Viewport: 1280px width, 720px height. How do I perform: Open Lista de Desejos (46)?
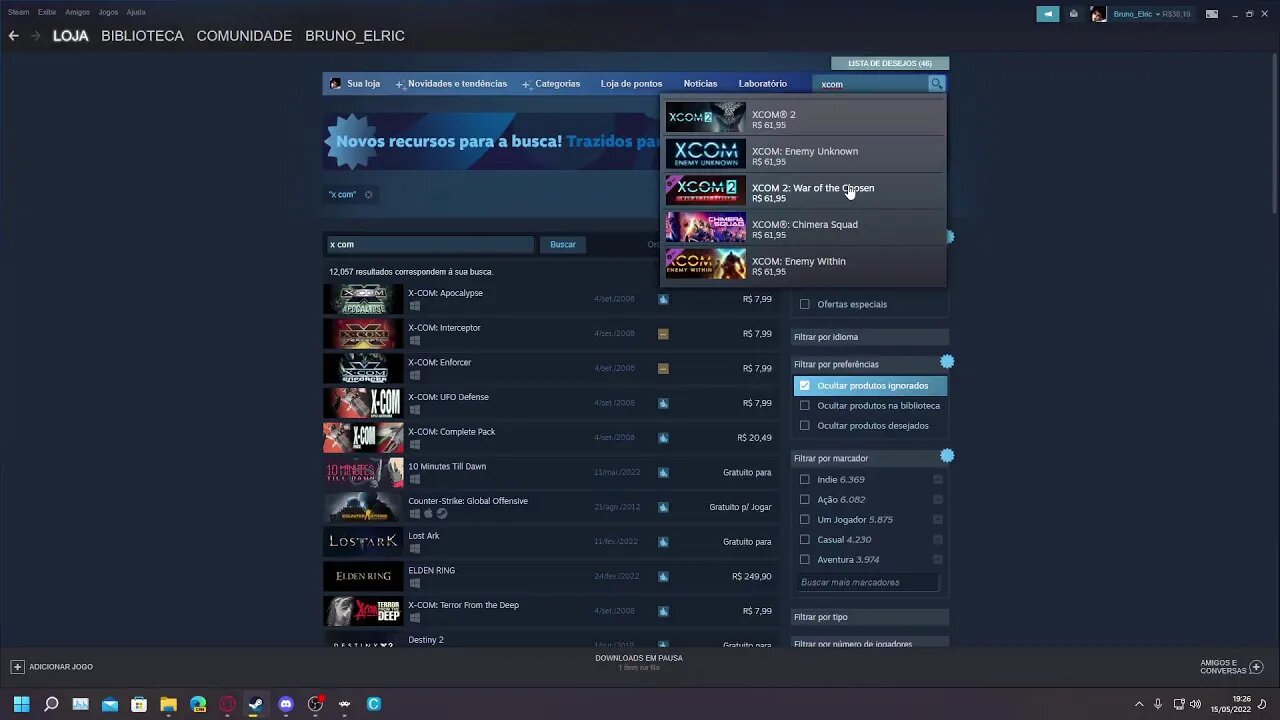coord(890,63)
